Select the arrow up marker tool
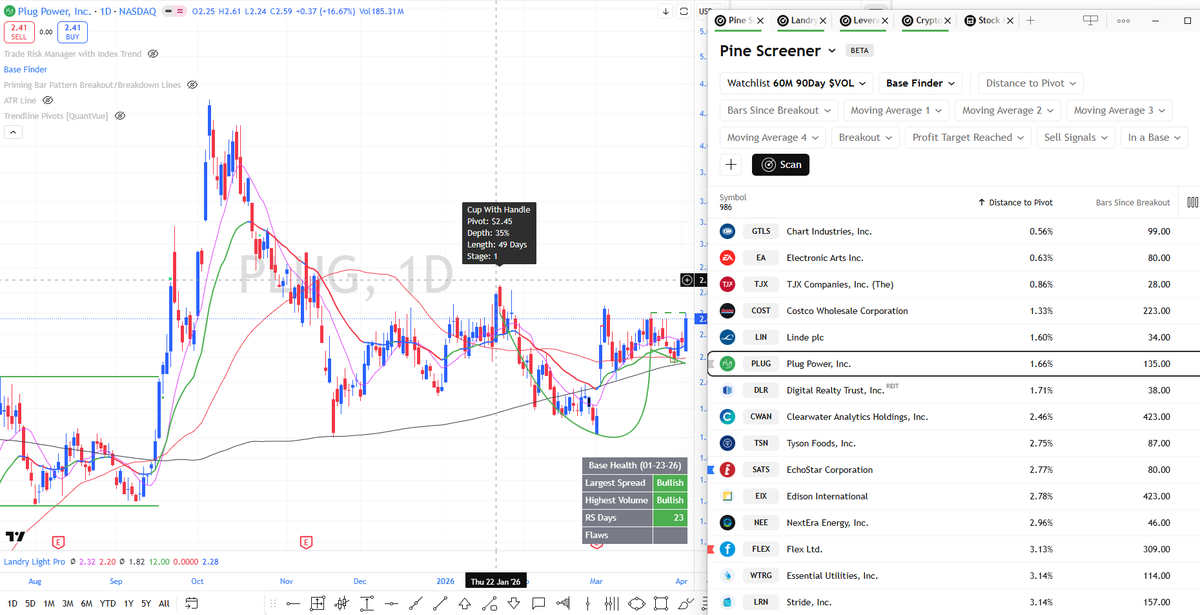The height and width of the screenshot is (615, 1200). pos(465,603)
